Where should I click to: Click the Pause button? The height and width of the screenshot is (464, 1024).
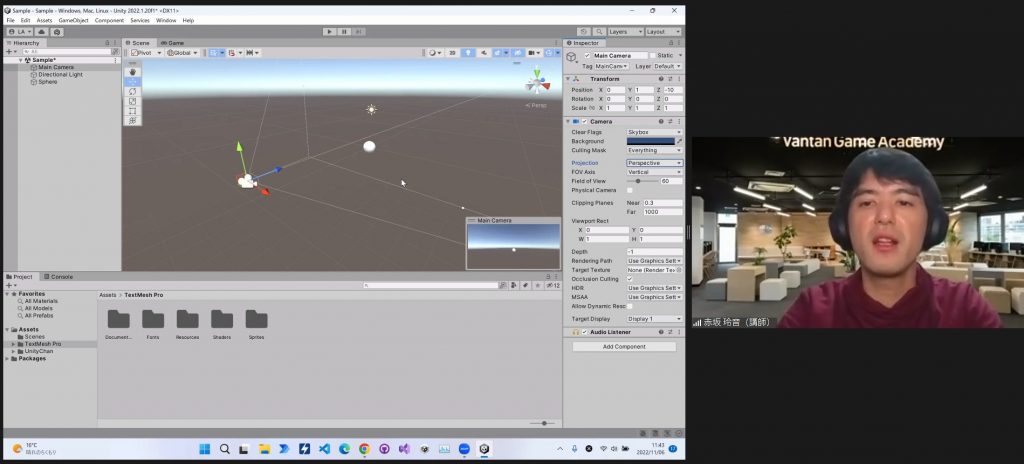click(344, 31)
